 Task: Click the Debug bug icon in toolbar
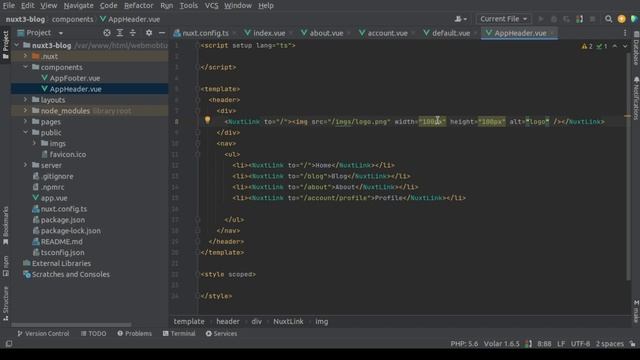point(553,19)
